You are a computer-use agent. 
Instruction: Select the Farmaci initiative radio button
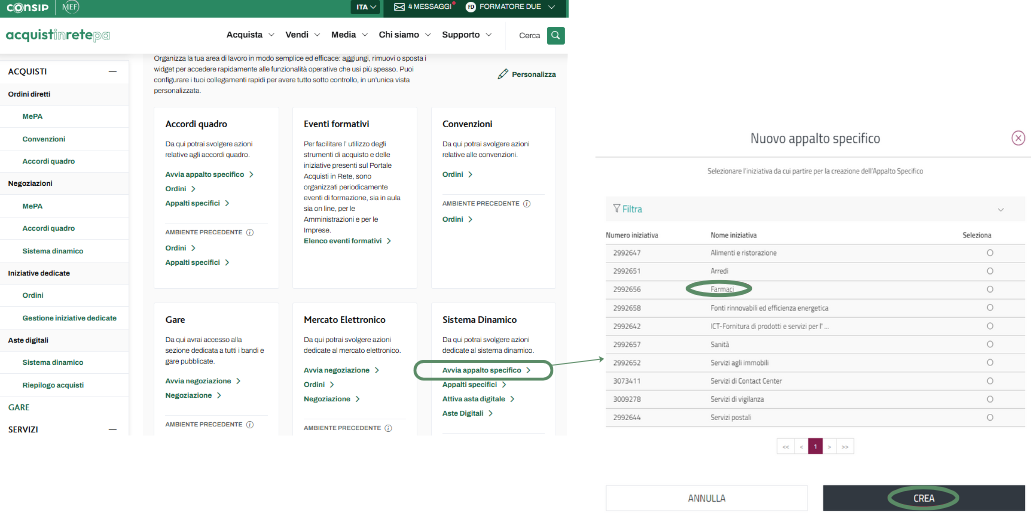[x=989, y=289]
